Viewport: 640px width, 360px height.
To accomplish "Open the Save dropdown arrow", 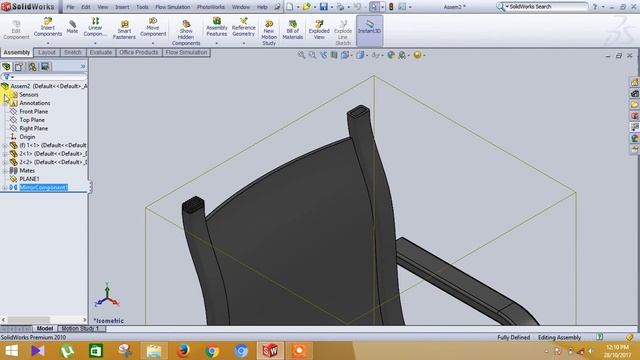I will click(x=331, y=7).
